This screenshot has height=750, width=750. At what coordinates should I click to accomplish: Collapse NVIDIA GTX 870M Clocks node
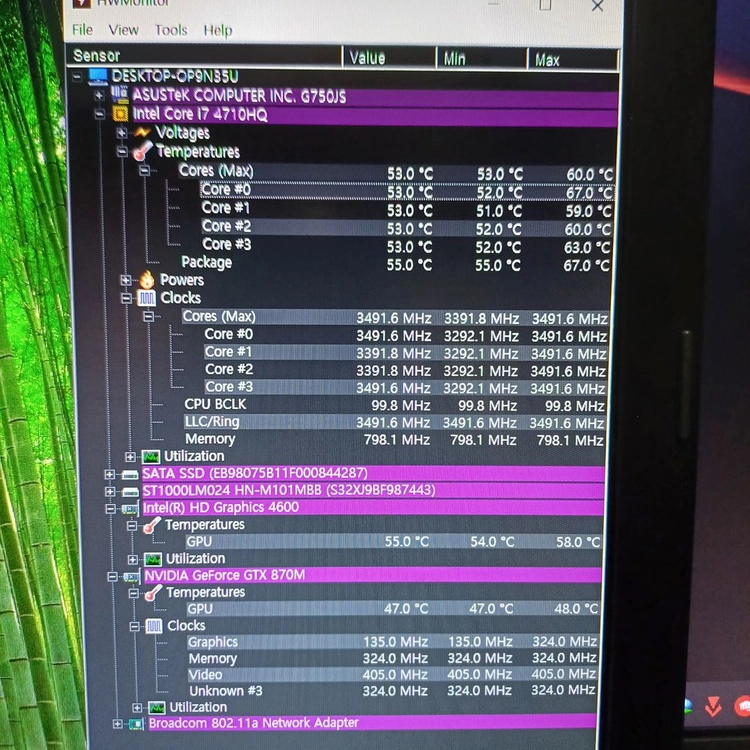(x=134, y=626)
